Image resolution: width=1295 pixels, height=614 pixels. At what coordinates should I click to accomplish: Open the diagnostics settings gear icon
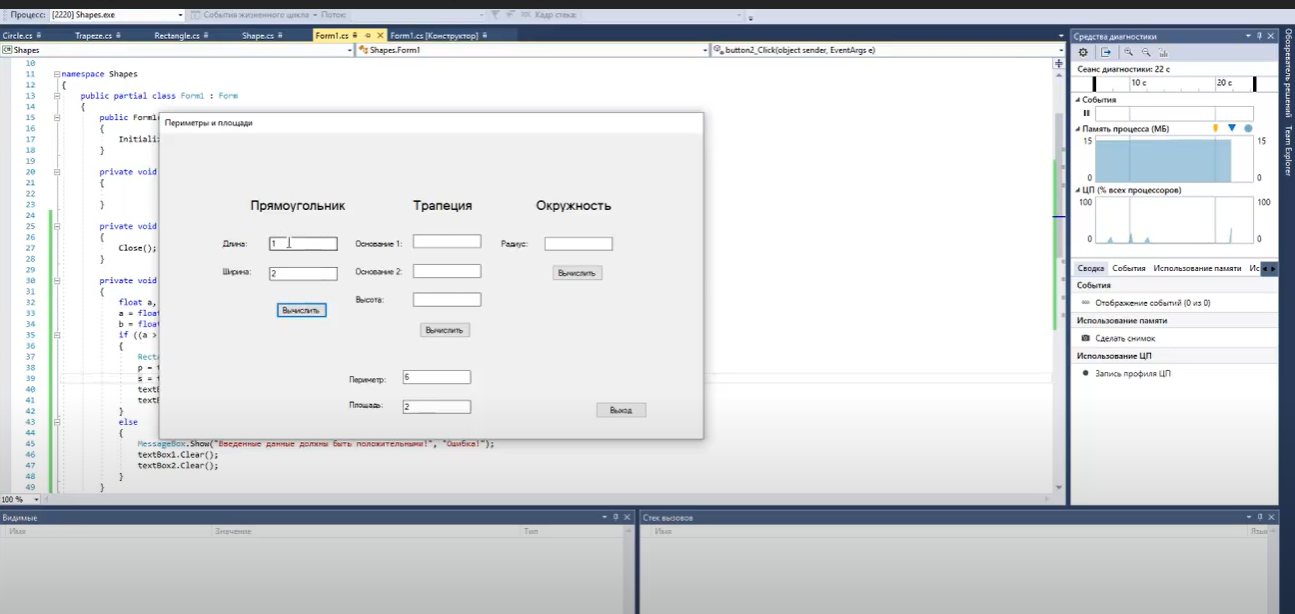click(x=1083, y=52)
